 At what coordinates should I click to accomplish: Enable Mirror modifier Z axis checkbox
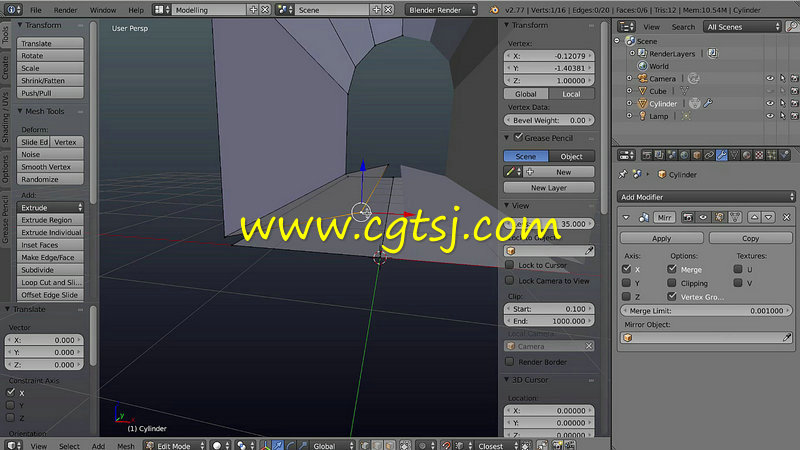pyautogui.click(x=627, y=296)
